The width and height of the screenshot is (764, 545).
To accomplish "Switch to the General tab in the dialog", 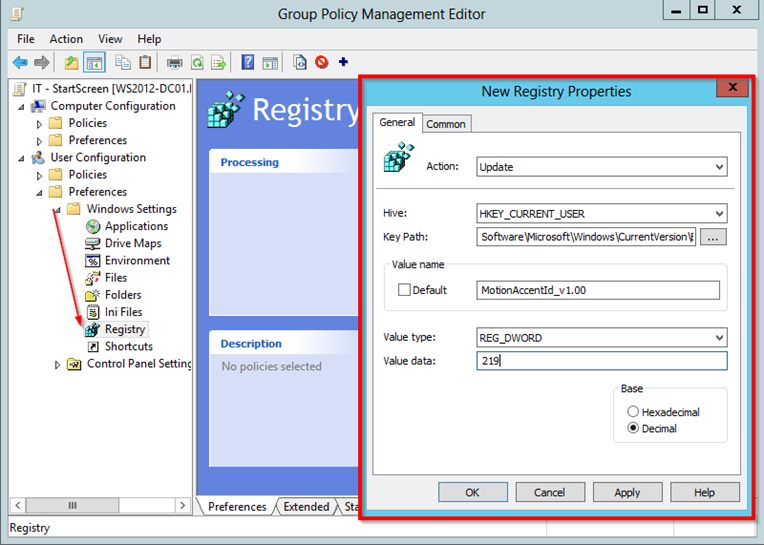I will [397, 122].
